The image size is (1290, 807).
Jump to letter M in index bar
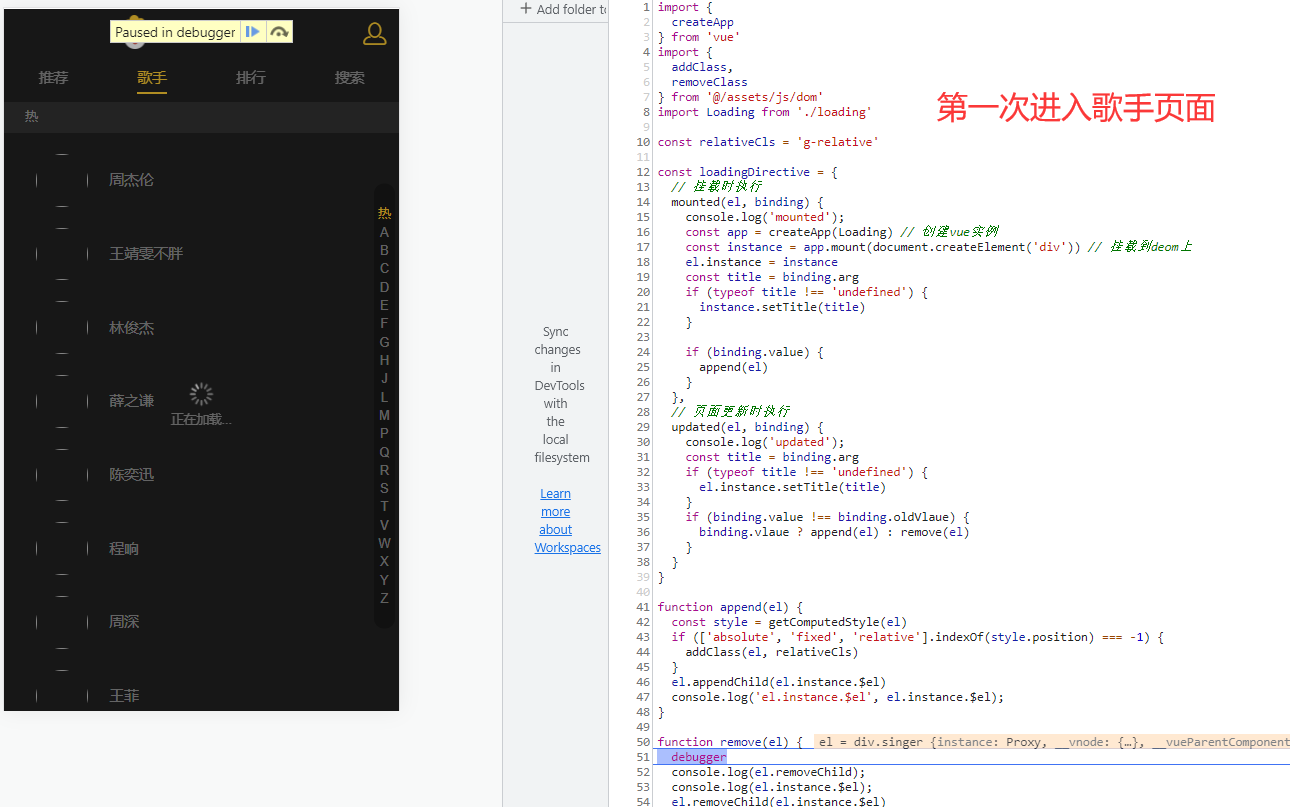click(384, 415)
